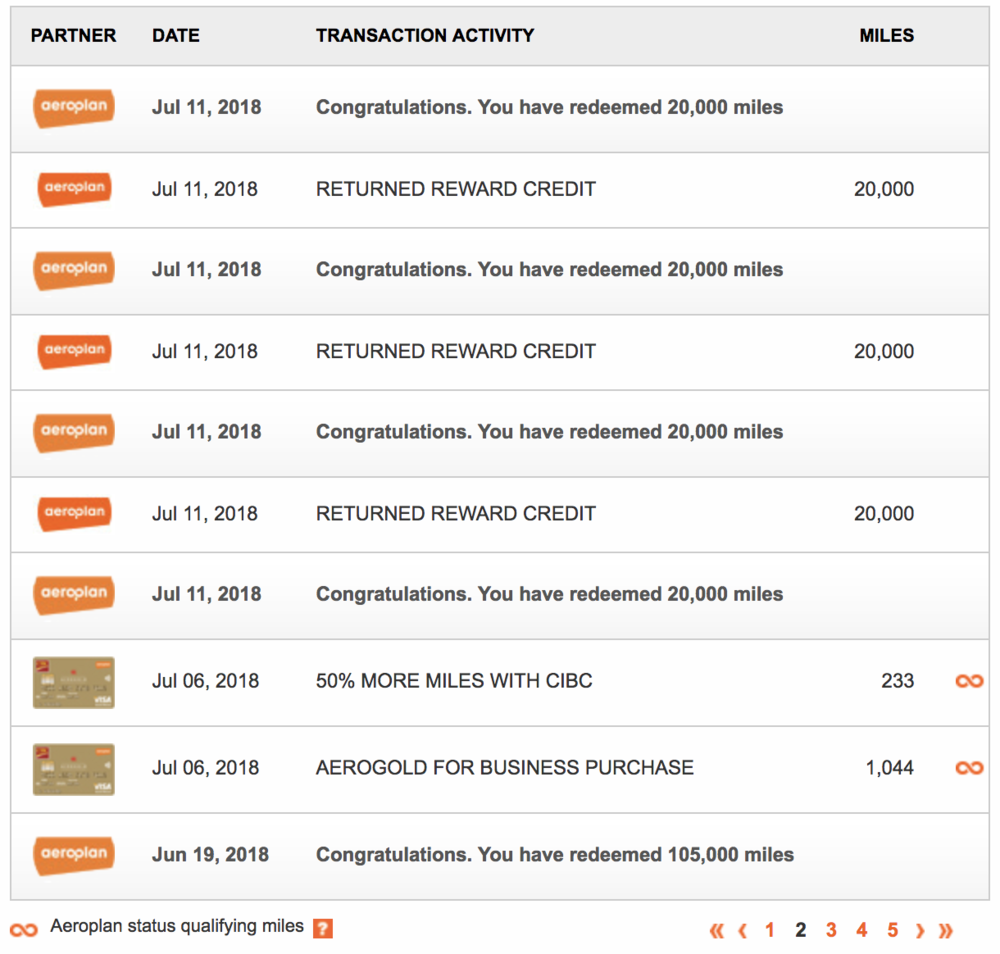Go to previous page arrow
The width and height of the screenshot is (1000, 954).
[x=742, y=931]
